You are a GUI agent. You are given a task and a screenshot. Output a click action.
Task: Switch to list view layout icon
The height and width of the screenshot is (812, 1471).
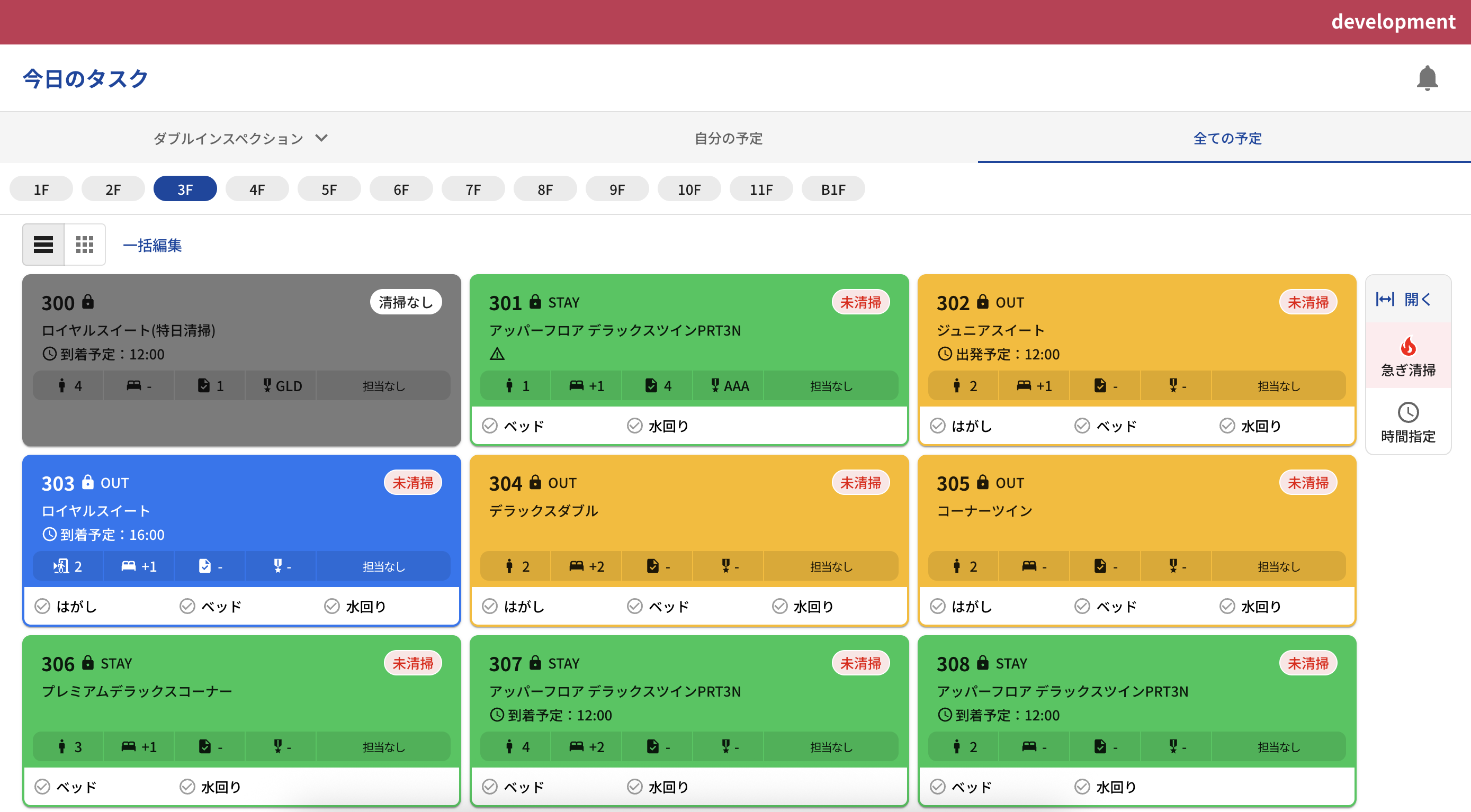(x=43, y=245)
